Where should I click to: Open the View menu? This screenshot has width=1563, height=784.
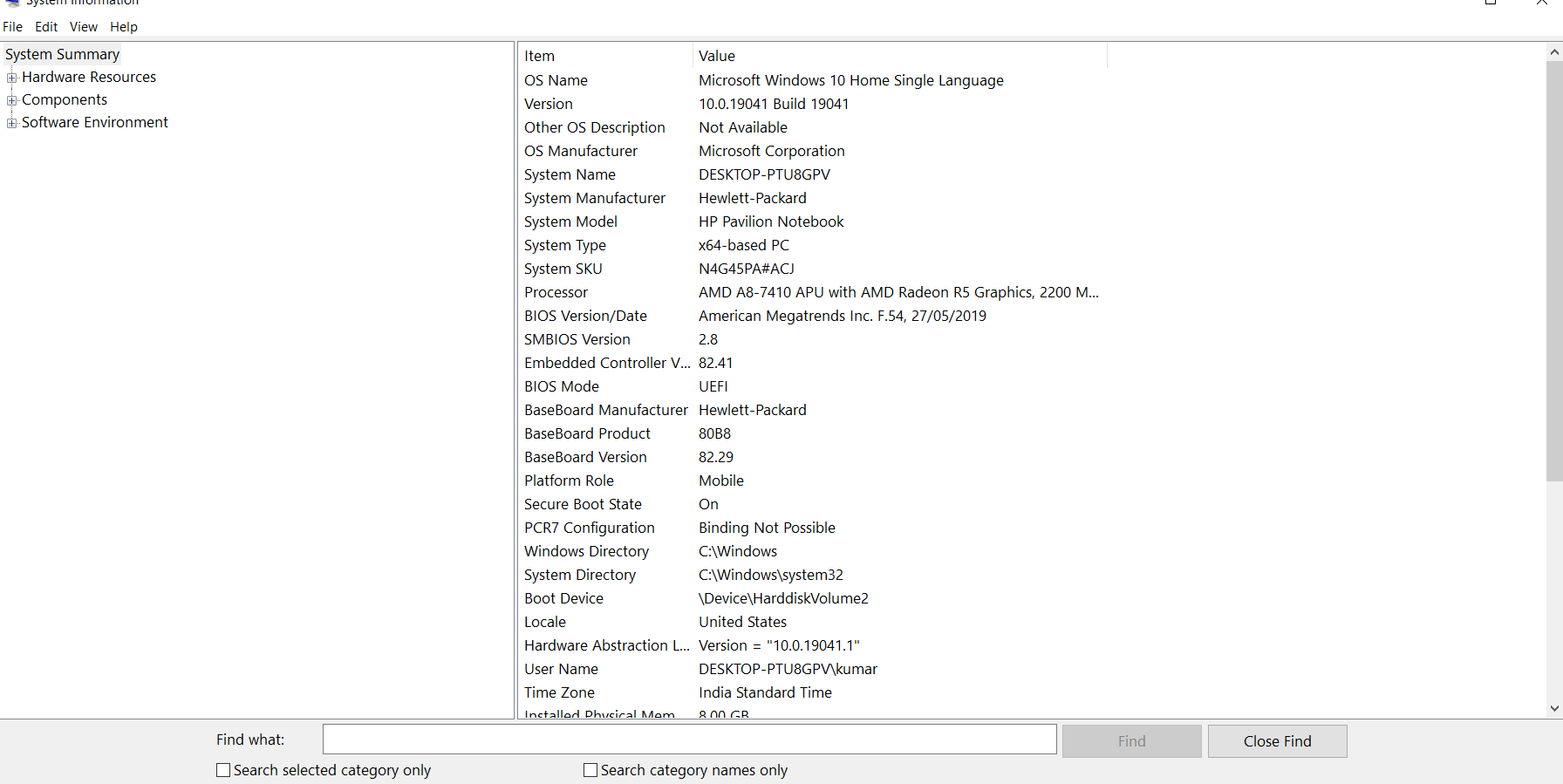pos(84,27)
